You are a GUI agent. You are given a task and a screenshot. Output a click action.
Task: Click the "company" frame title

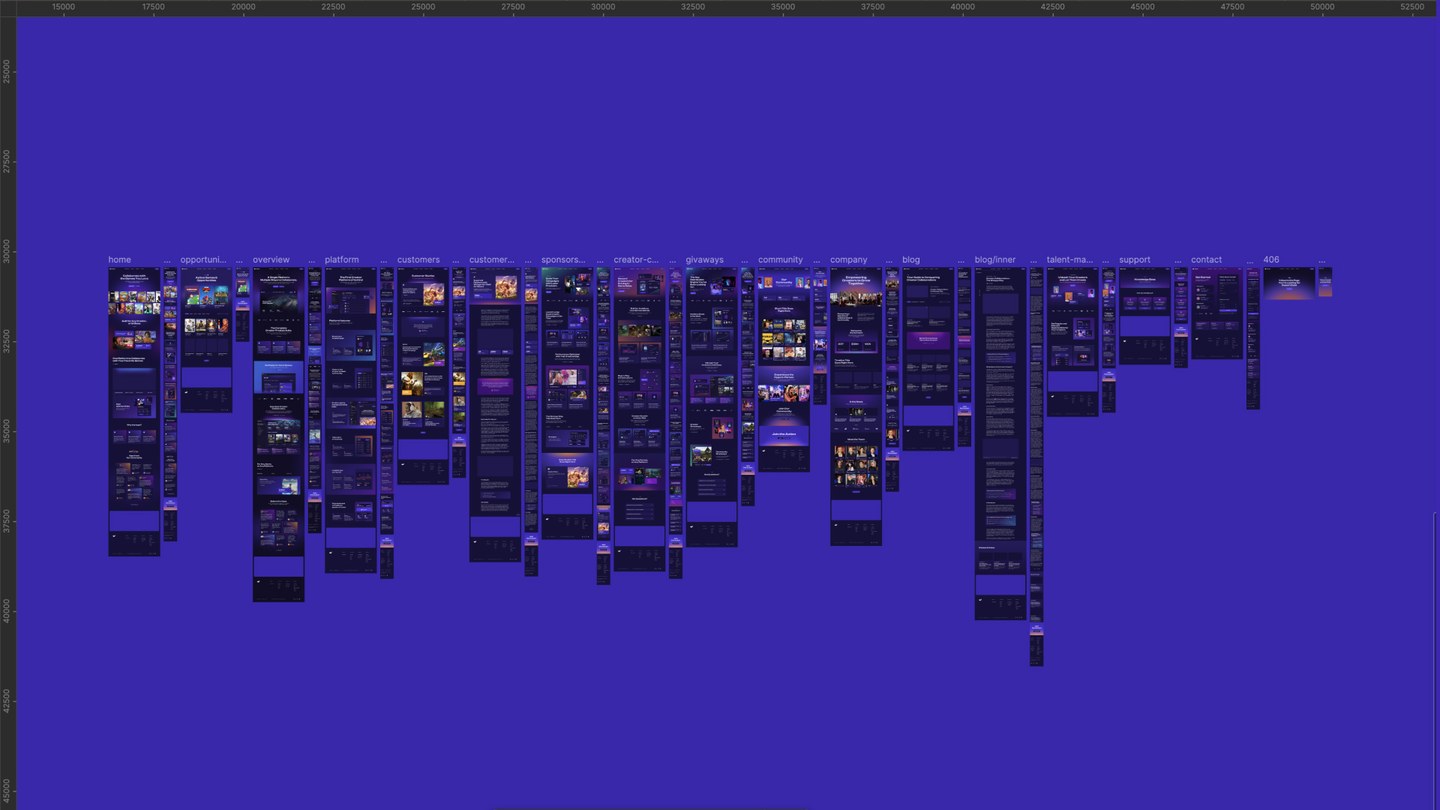pos(849,260)
